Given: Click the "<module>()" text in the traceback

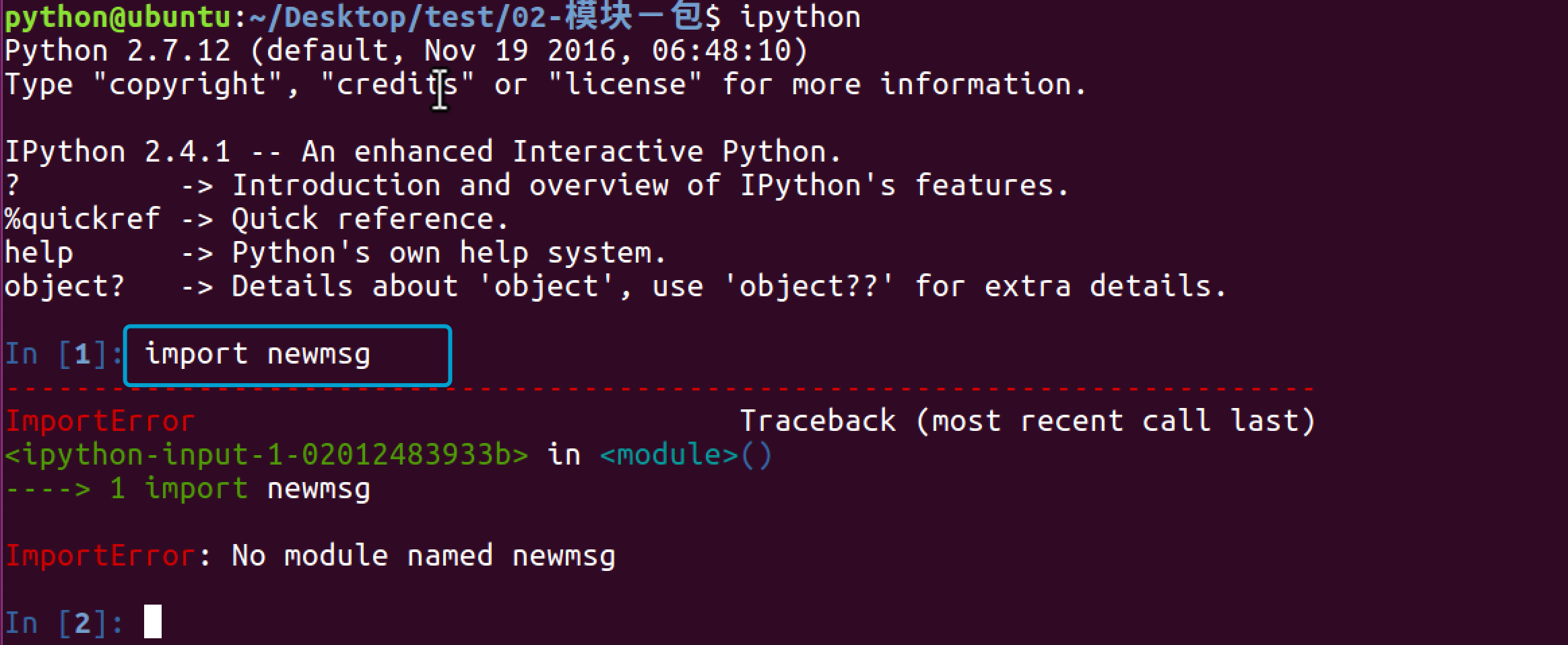Looking at the screenshot, I should coord(685,455).
